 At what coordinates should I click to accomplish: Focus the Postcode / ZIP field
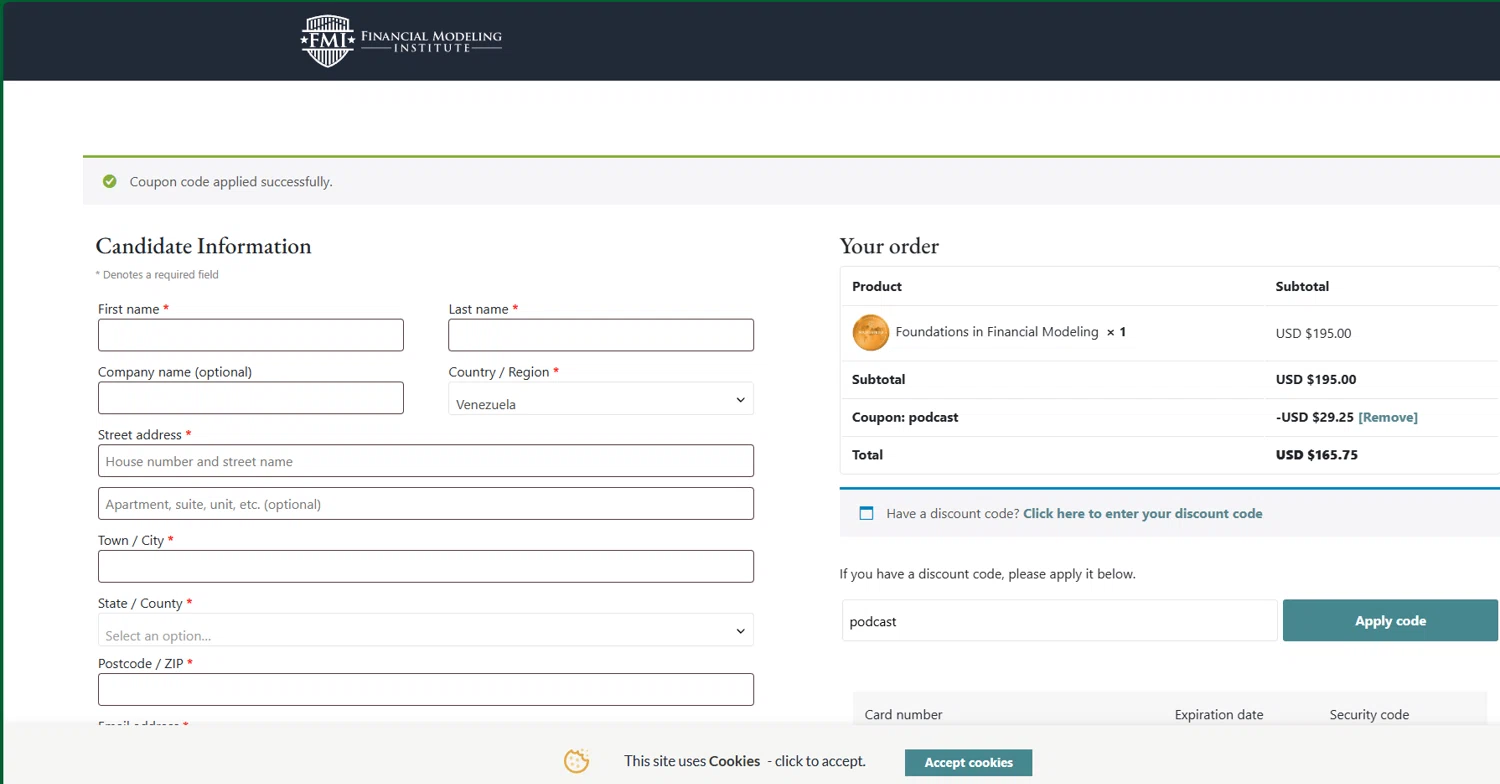(x=426, y=690)
